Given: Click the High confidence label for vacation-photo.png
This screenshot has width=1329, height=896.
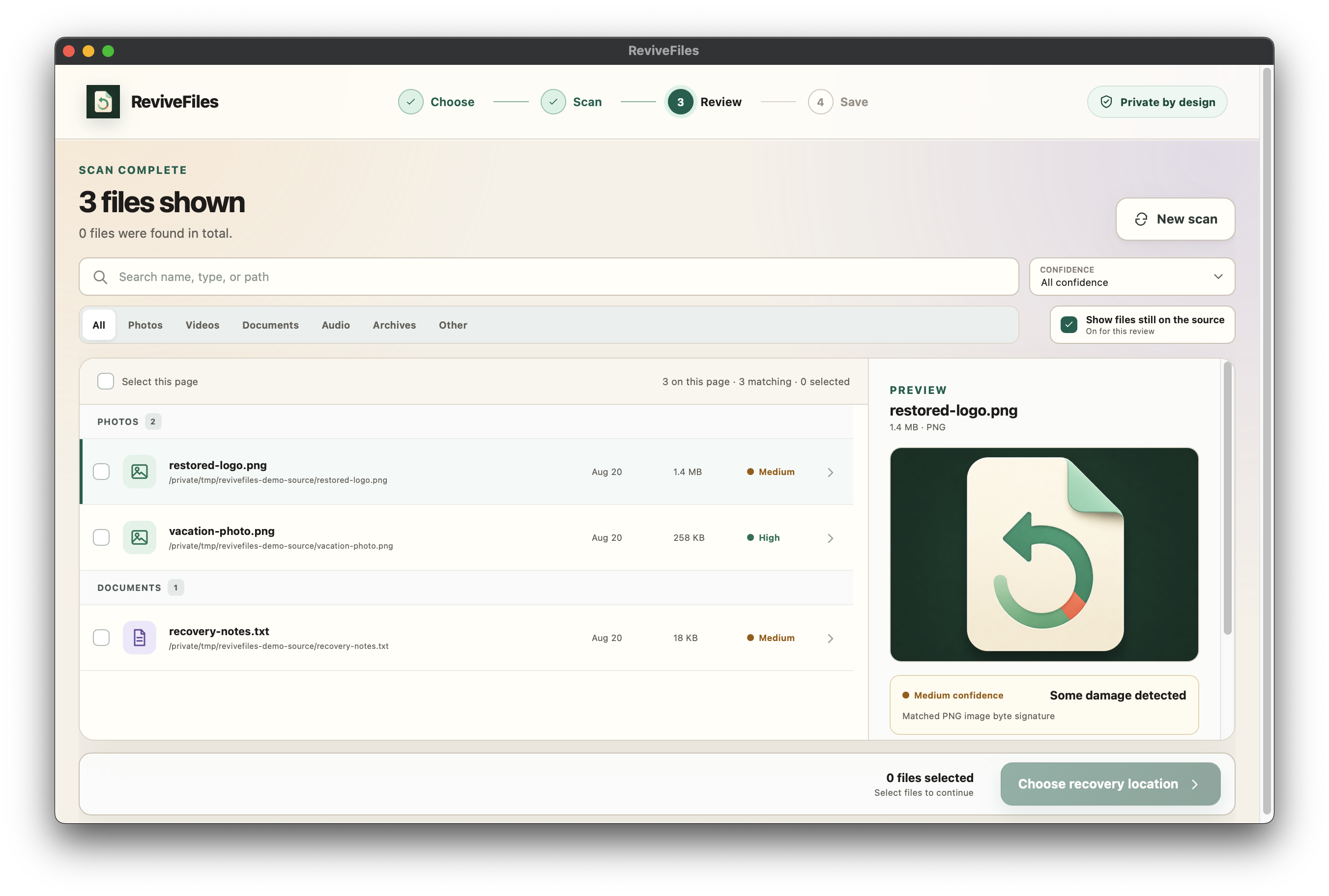Looking at the screenshot, I should click(769, 538).
